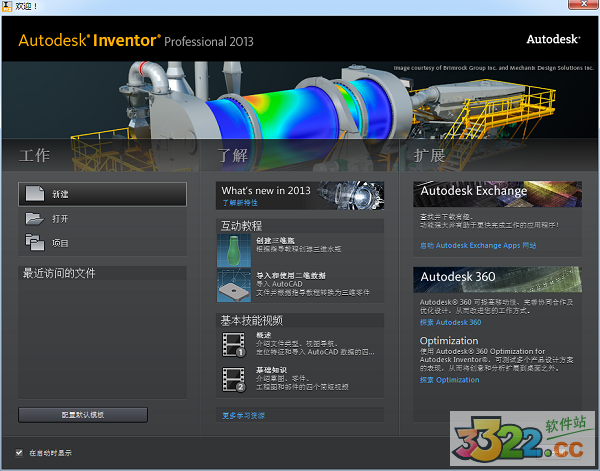Open the Autodesk 360 banner
The height and width of the screenshot is (471, 600).
point(497,279)
